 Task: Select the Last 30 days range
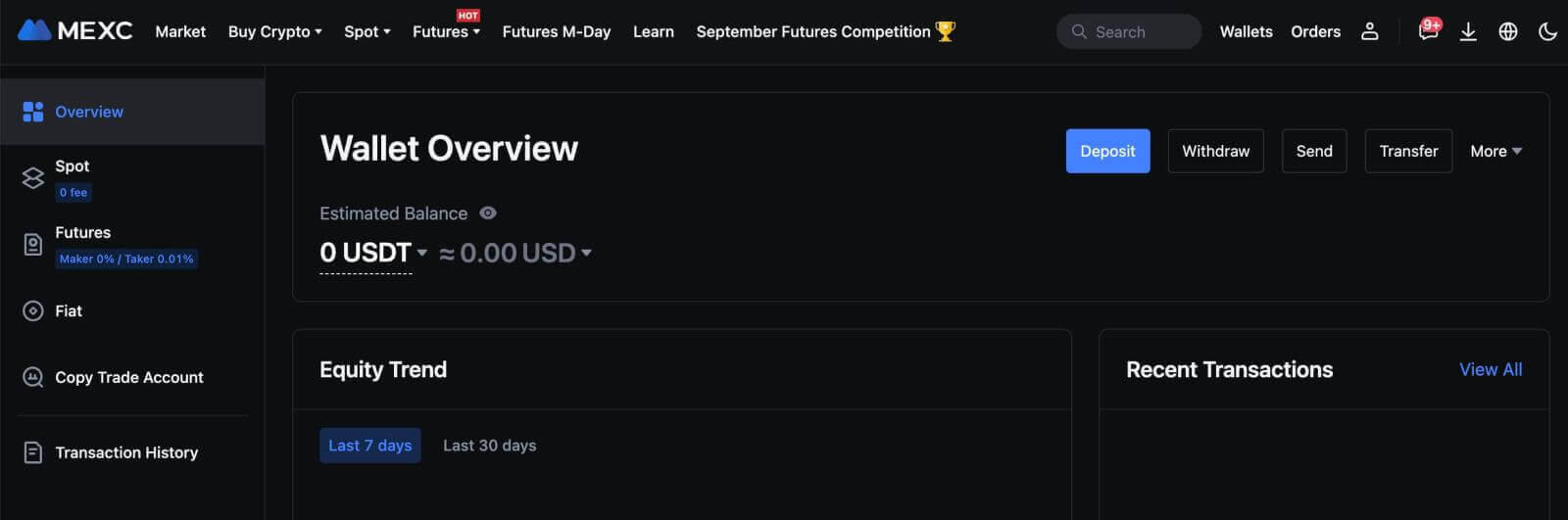coord(489,446)
